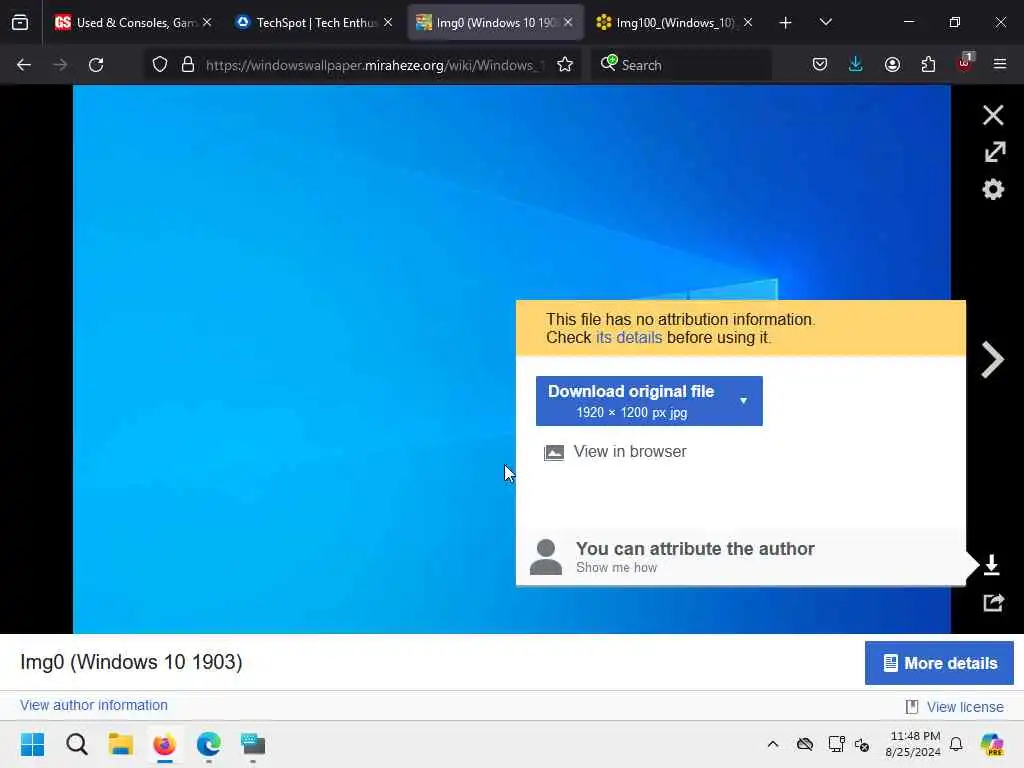
Task: Click the uBlock Origin extension icon
Action: 965,63
